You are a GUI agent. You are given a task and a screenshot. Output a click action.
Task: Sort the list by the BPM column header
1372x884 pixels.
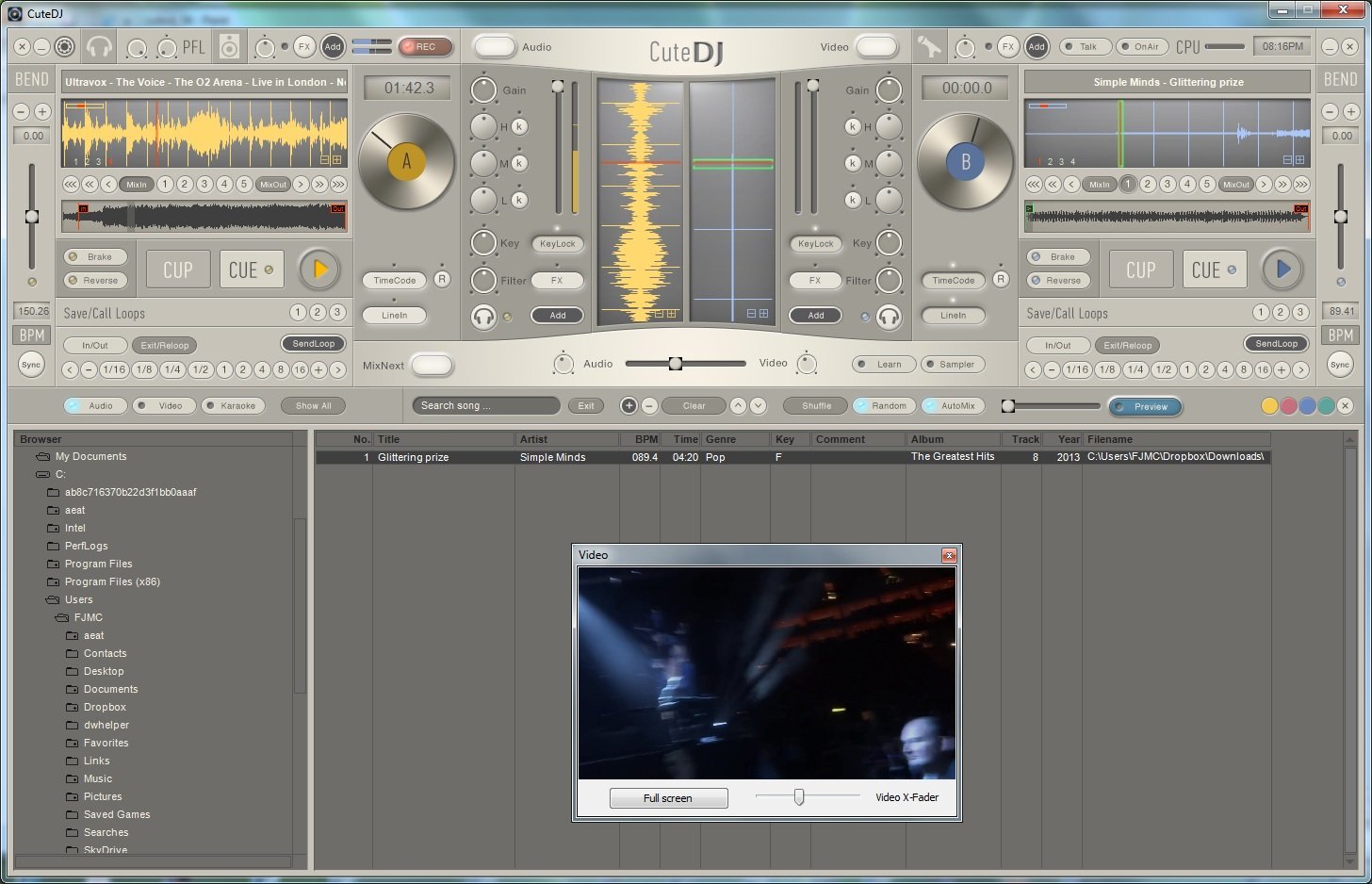(640, 439)
